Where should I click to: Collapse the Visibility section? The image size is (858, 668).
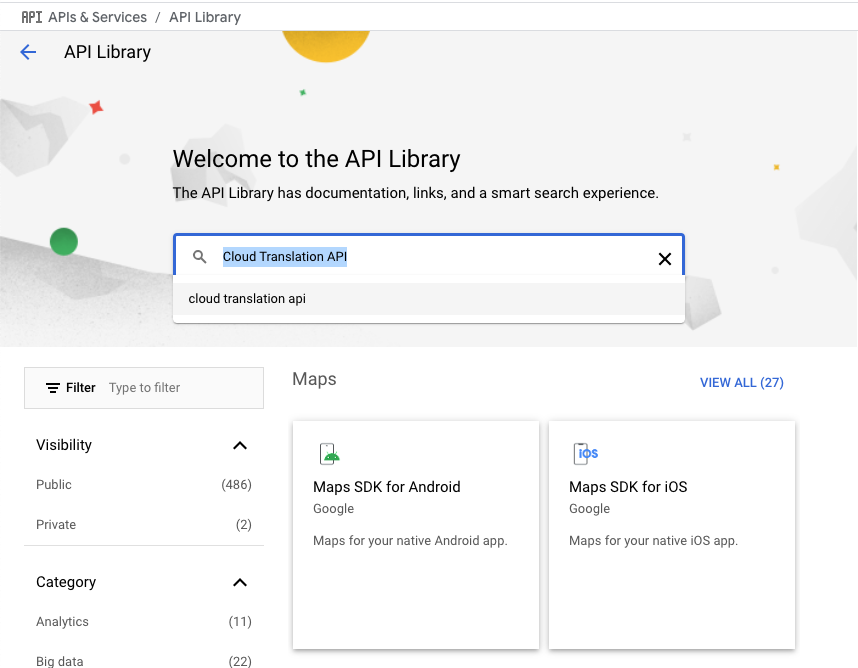(240, 445)
